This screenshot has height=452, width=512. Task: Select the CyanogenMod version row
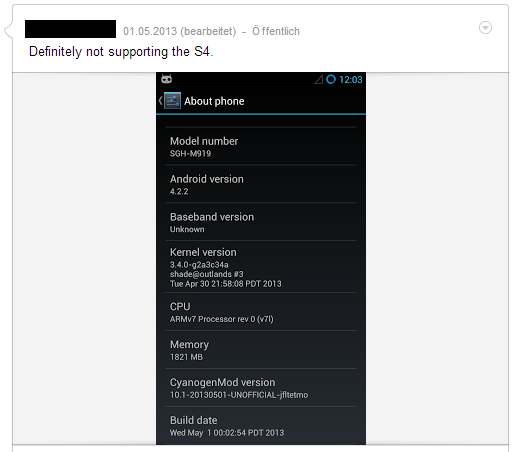pos(261,388)
